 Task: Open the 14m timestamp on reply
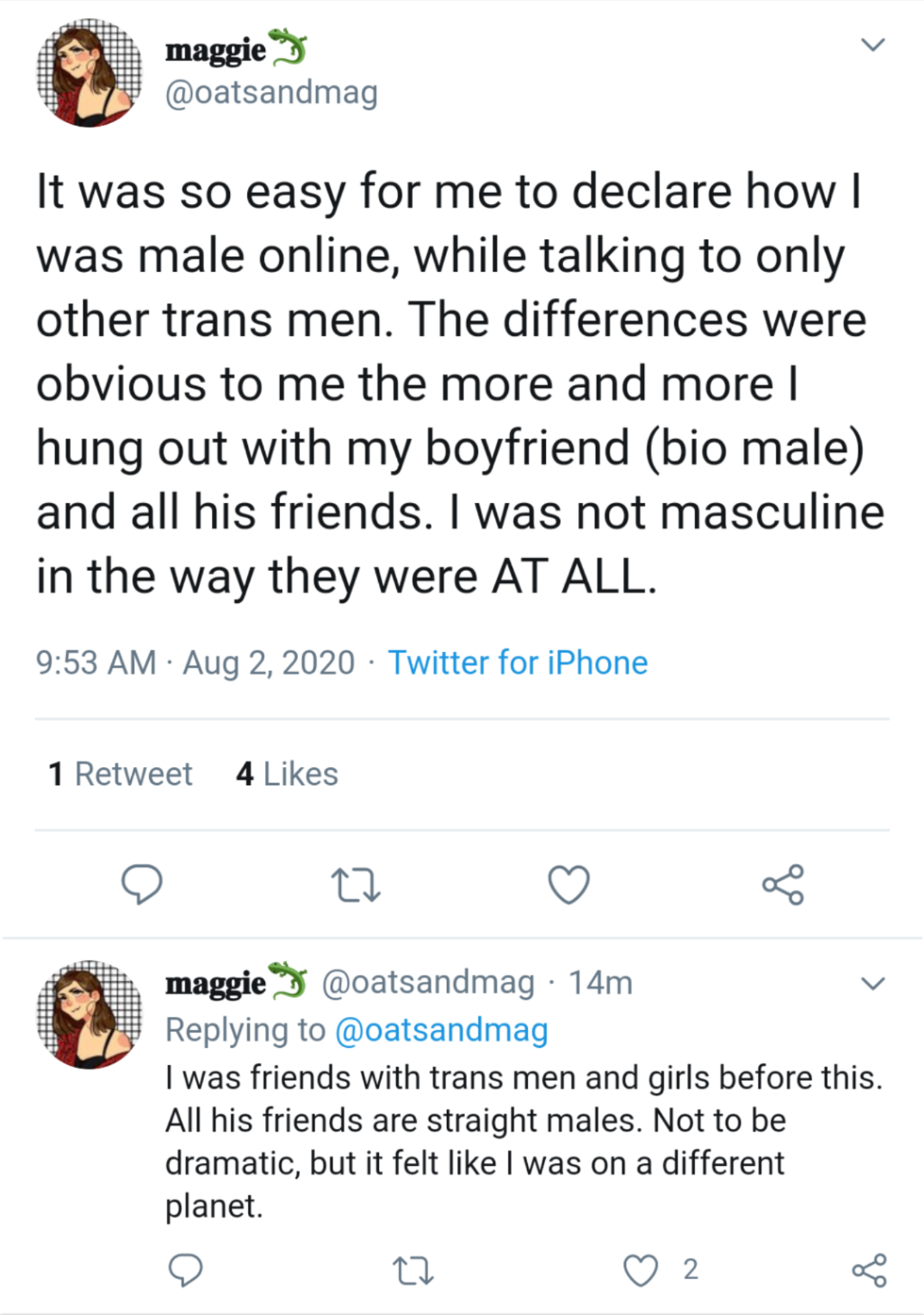click(x=600, y=983)
